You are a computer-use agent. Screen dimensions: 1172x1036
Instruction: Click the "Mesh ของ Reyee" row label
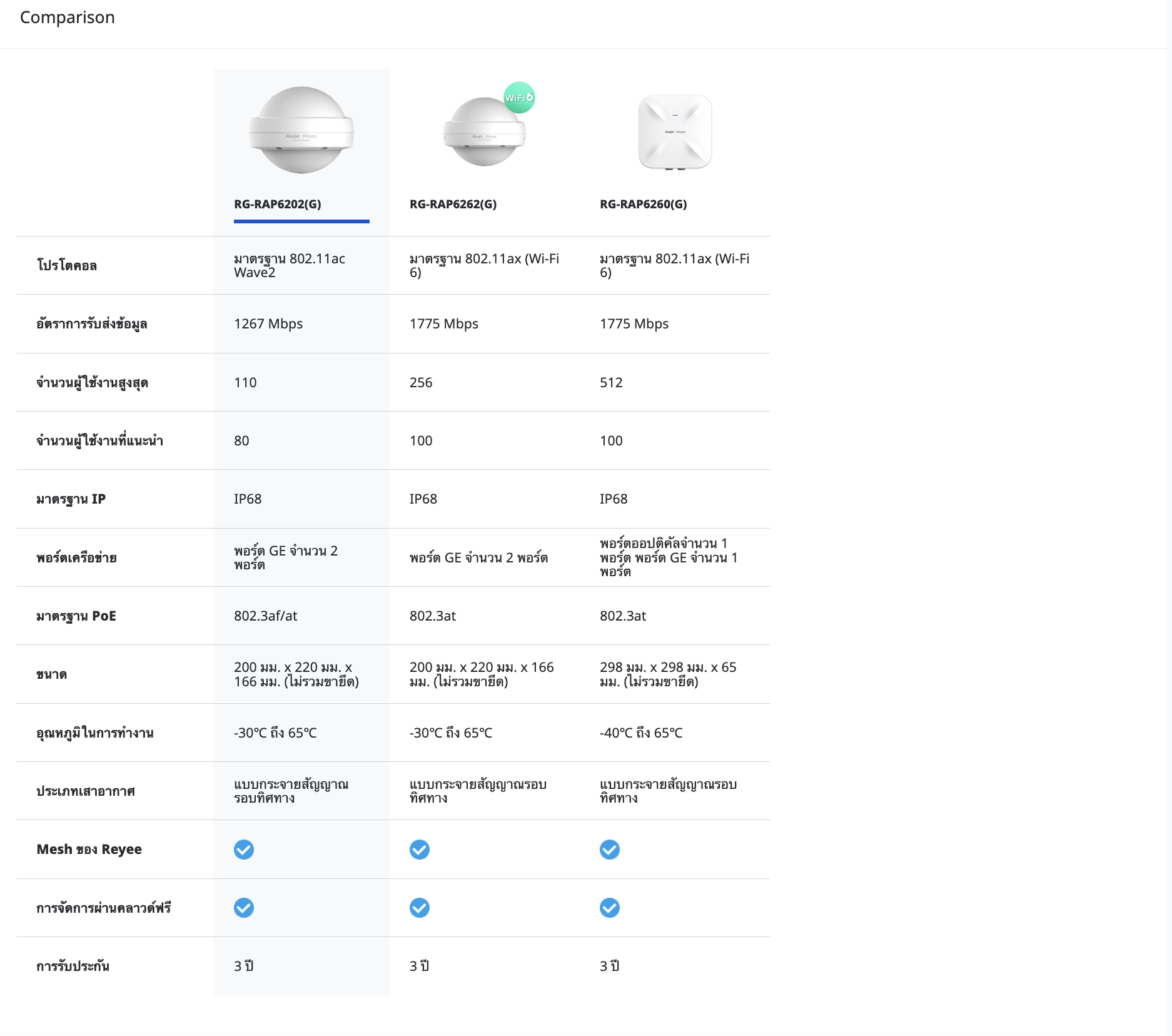(x=89, y=850)
